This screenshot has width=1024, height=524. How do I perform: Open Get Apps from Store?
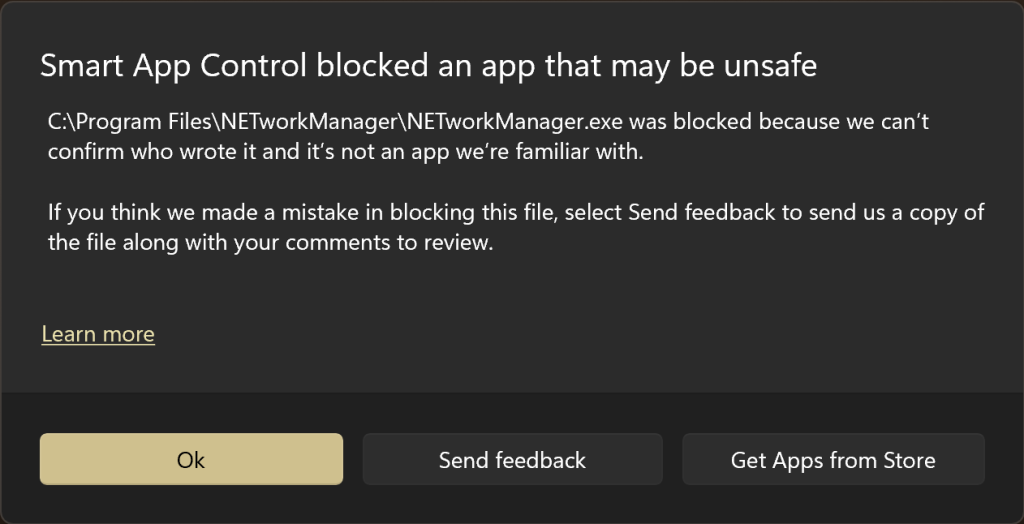833,460
